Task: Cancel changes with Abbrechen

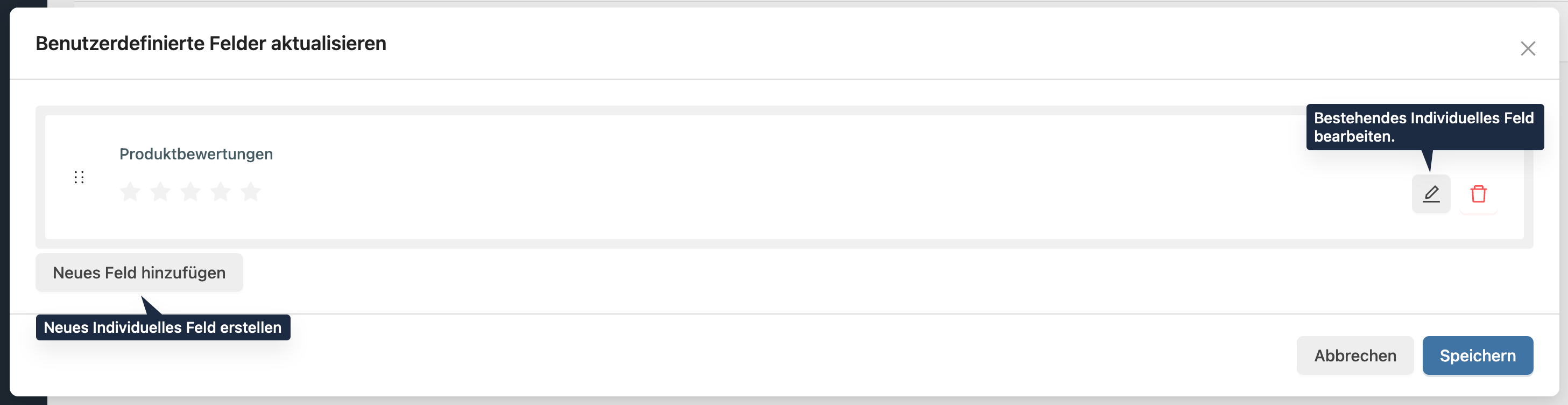Action: pyautogui.click(x=1355, y=355)
